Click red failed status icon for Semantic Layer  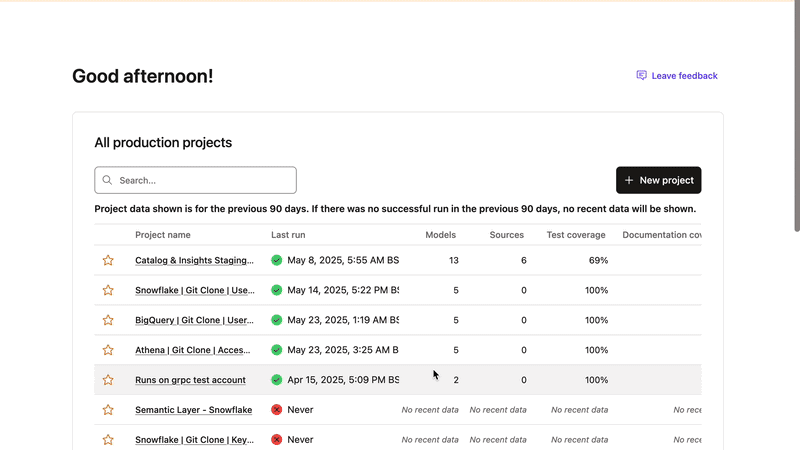point(277,410)
